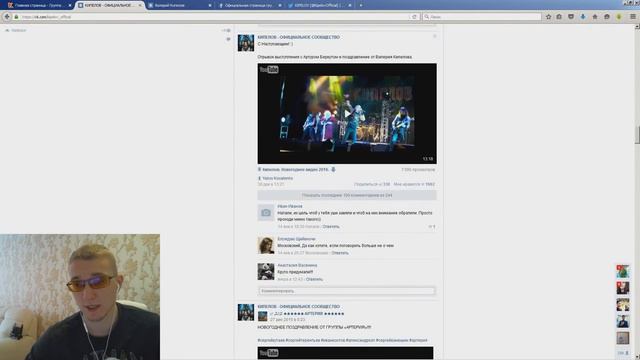Select the КИПЕЛОВ - ОФИЦИАЛЬНОЕ tab
640x360 pixels.
click(x=109, y=5)
